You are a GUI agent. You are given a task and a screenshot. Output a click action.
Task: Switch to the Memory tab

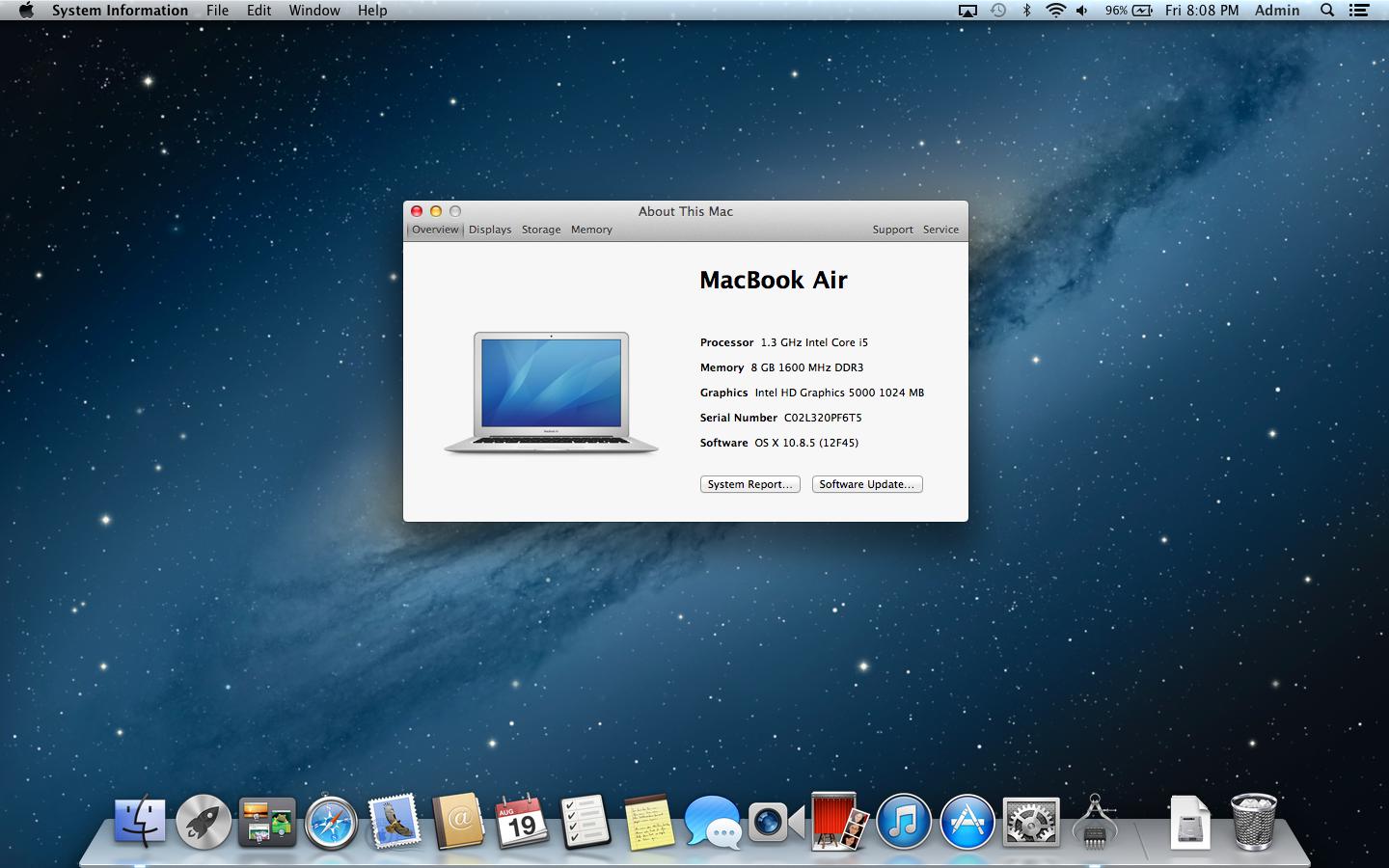coord(591,230)
